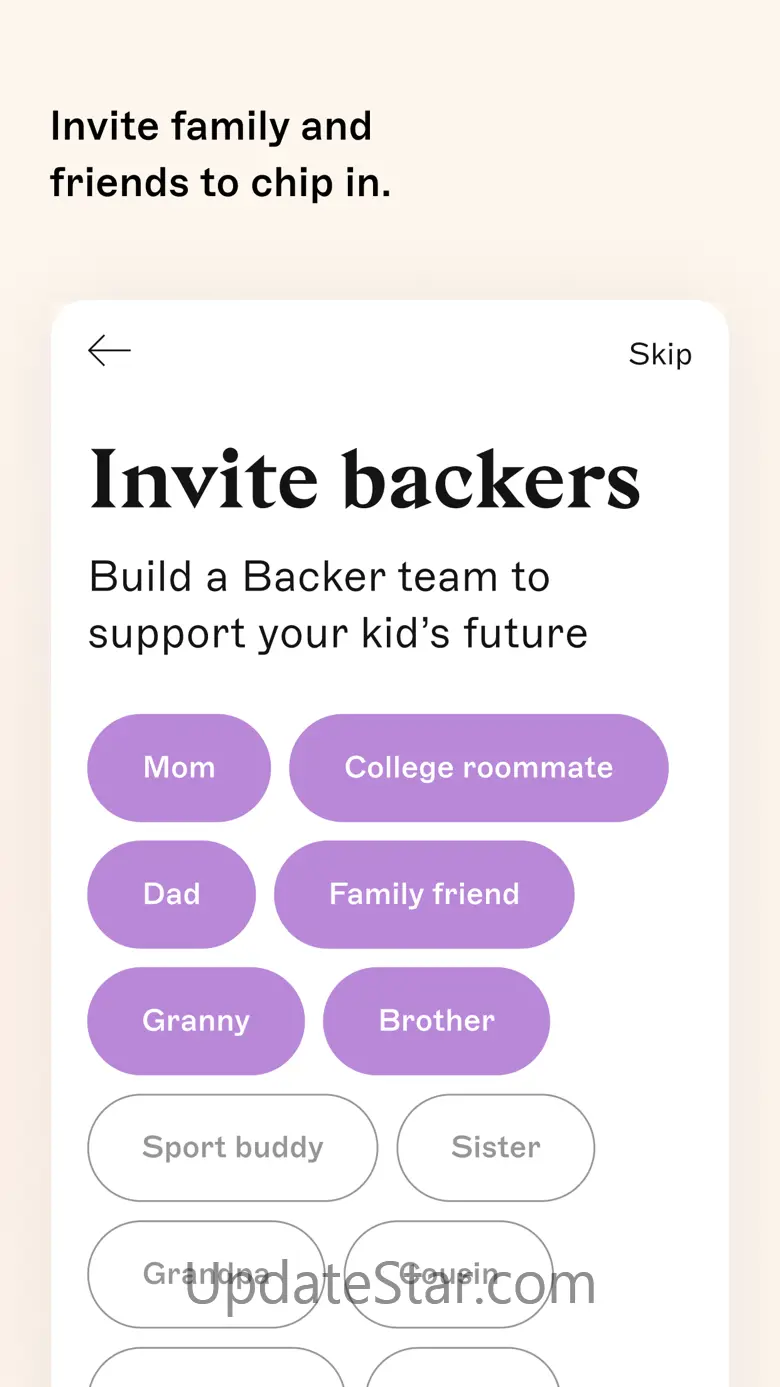Unselect the Granny chip
The height and width of the screenshot is (1387, 780).
tap(196, 1021)
